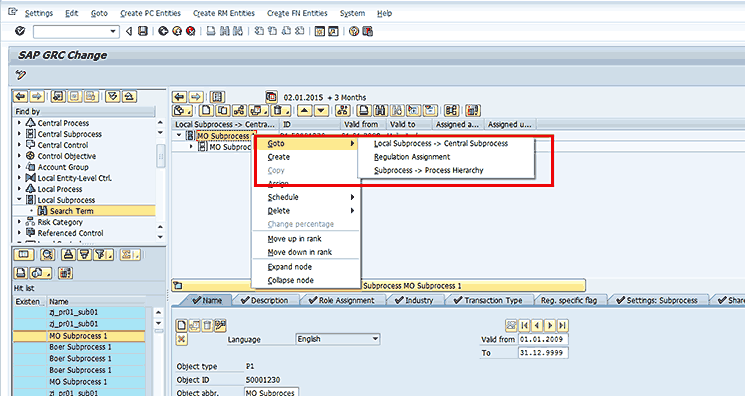Expand the child MO Subprocess row in hierarchy

coord(191,147)
